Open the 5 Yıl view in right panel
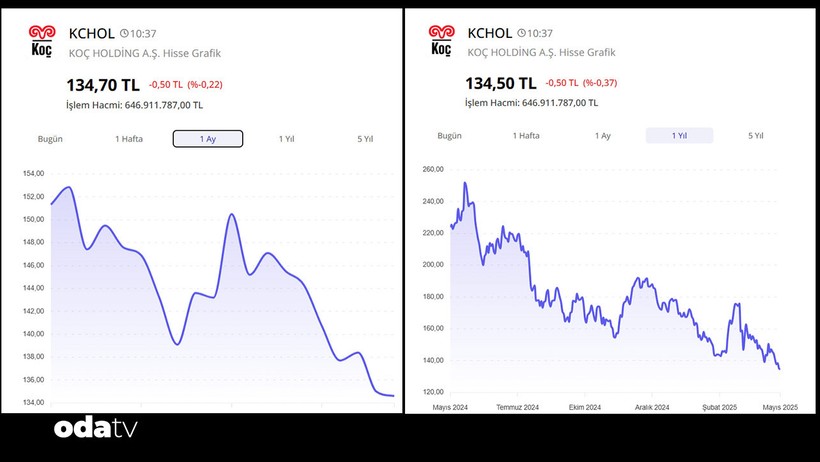820x462 pixels. 756,135
